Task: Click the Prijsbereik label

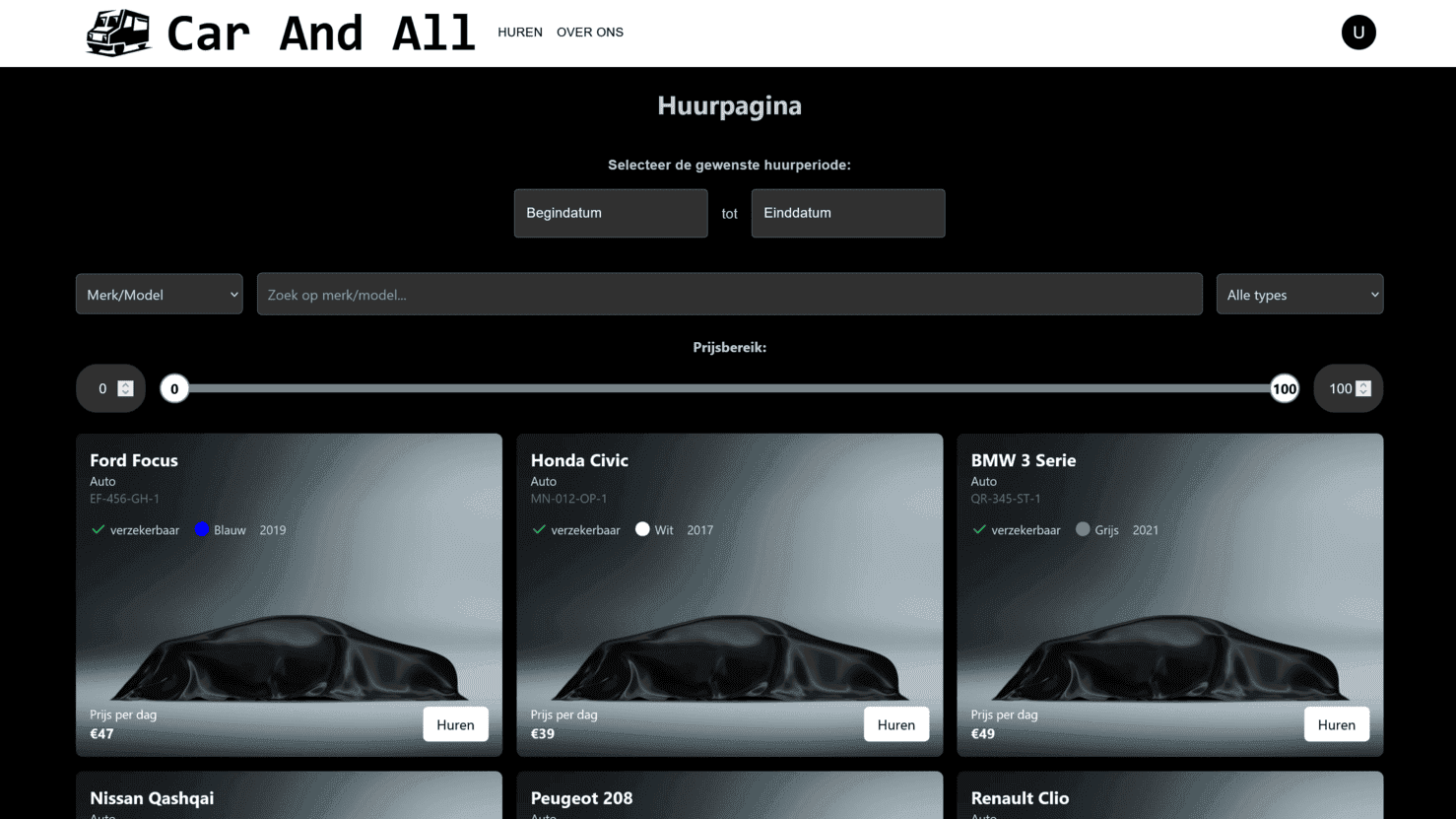Action: (730, 347)
